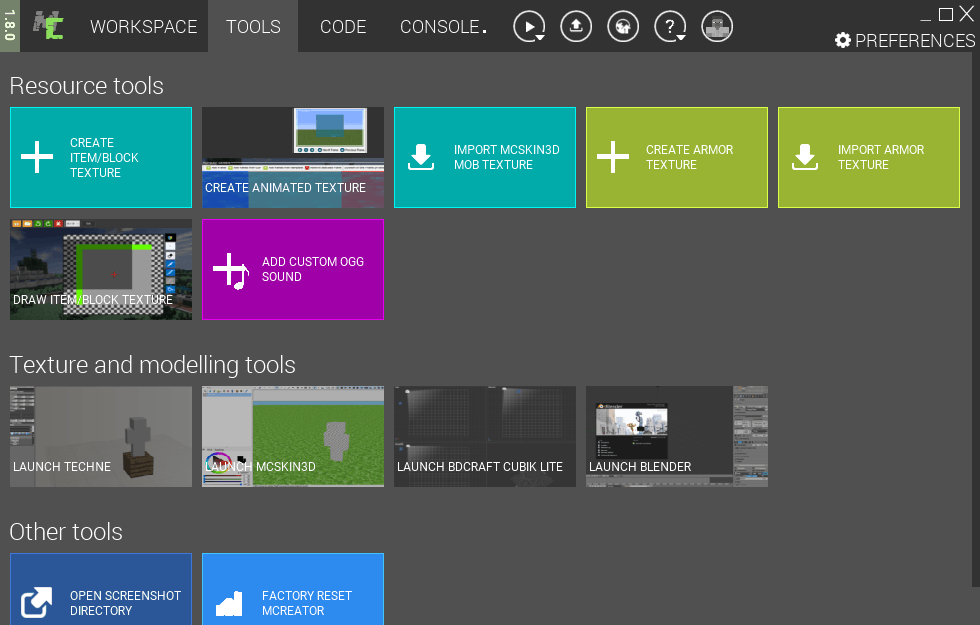Open the help question mark menu
The height and width of the screenshot is (625, 980).
[669, 27]
